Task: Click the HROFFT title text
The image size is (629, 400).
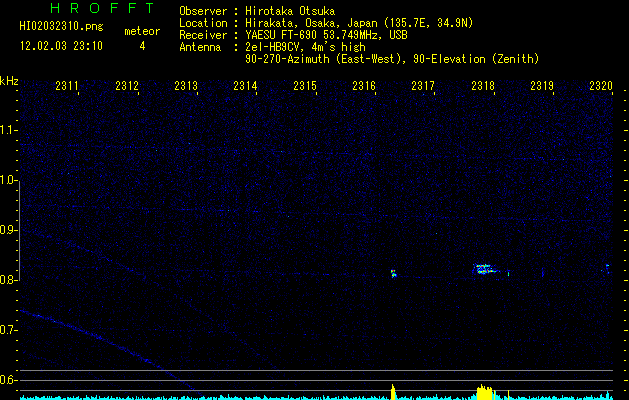Action: 102,8
